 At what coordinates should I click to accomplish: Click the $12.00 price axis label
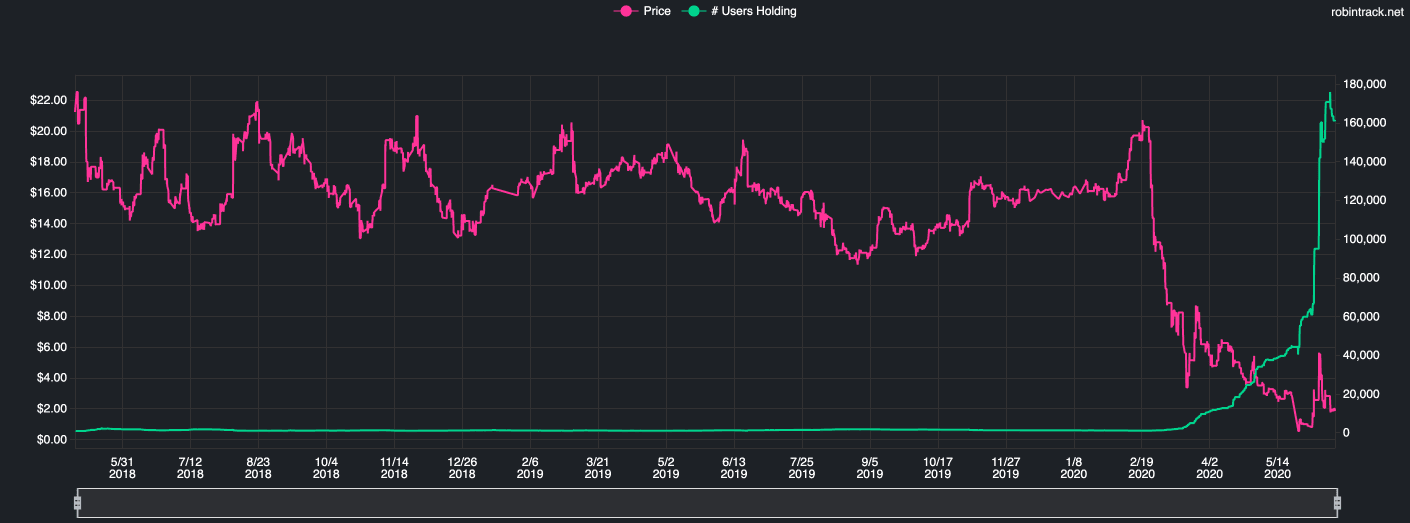click(48, 255)
